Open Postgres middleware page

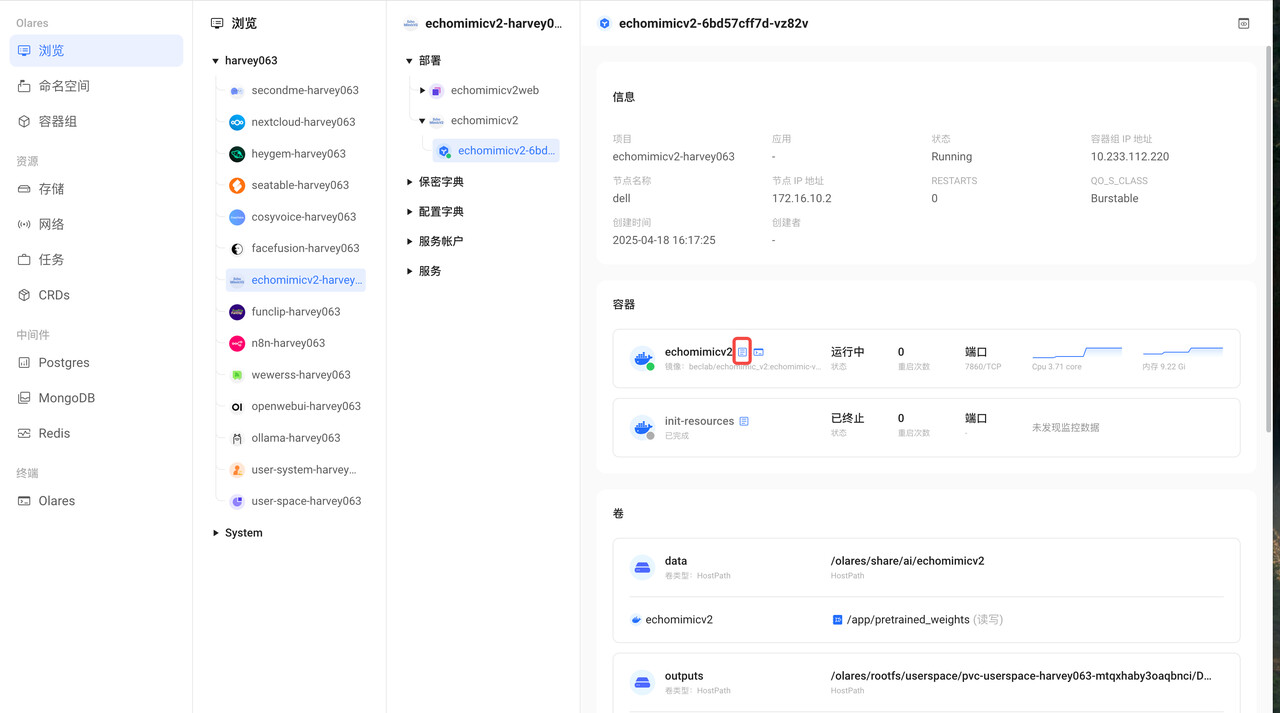(63, 362)
